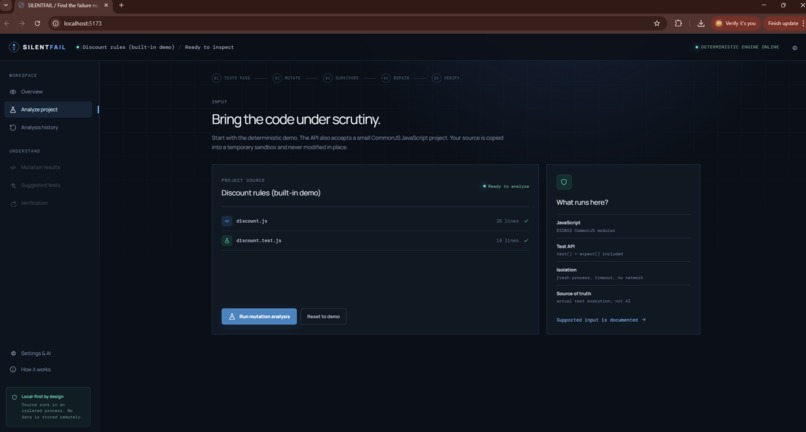This screenshot has width=806, height=432.
Task: Click the checkmark on the discount.js row
Action: click(526, 221)
